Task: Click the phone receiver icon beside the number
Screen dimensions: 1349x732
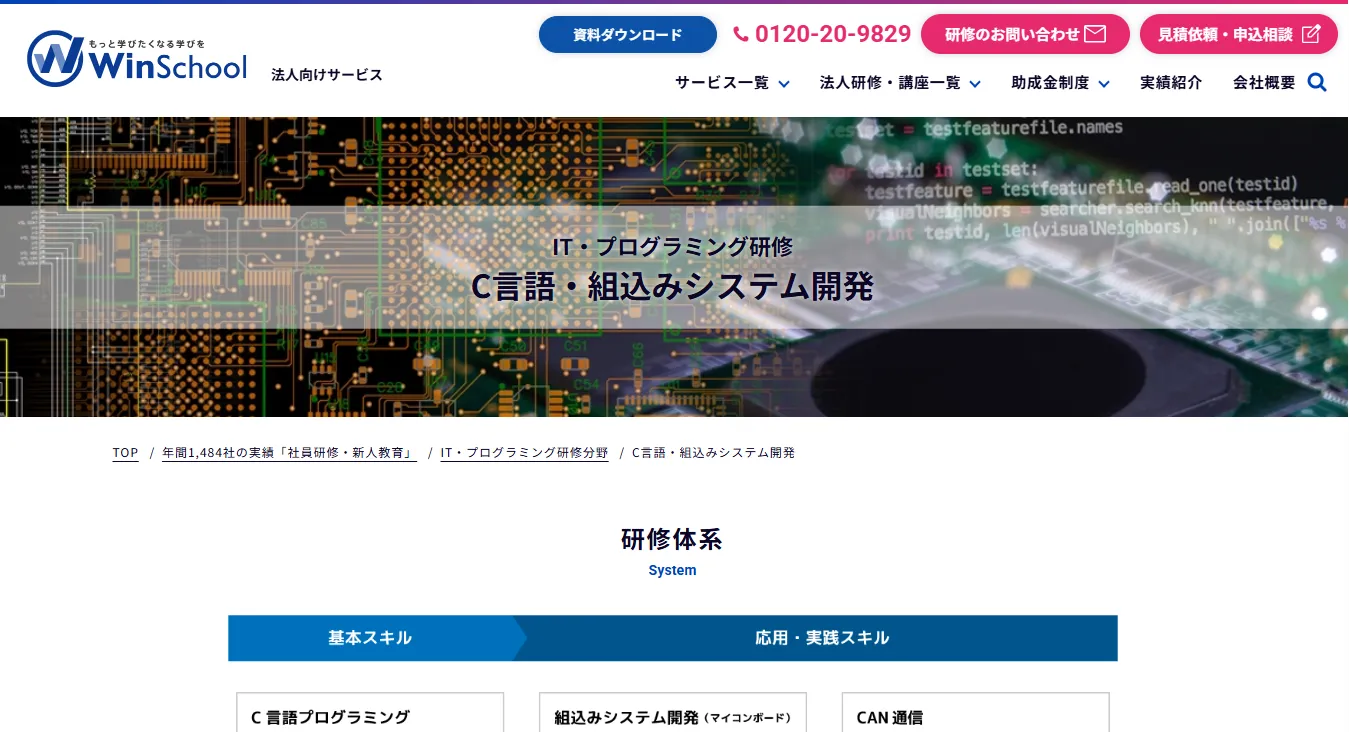Action: point(740,33)
